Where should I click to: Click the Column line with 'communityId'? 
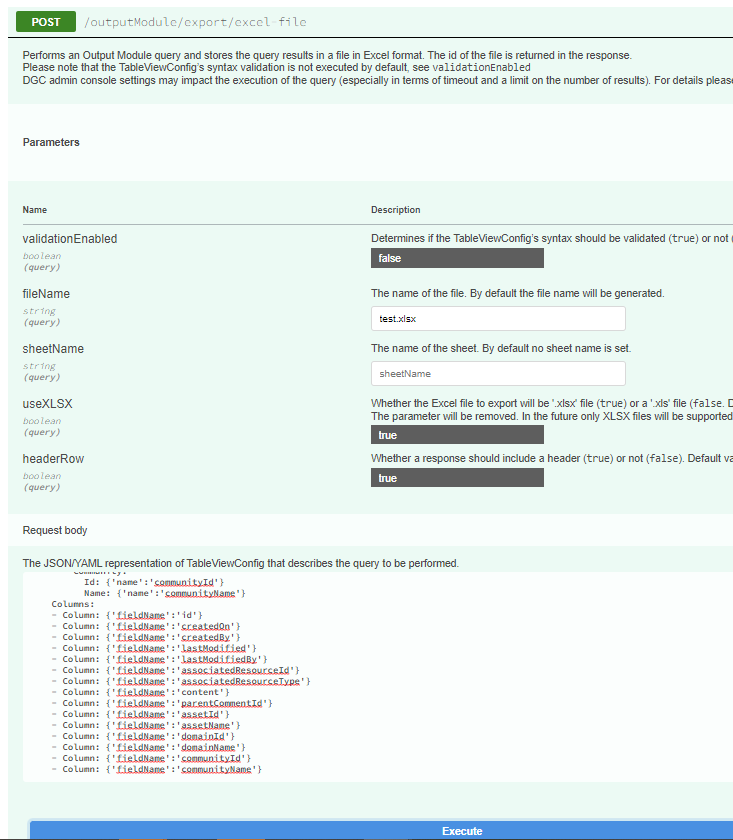pyautogui.click(x=151, y=758)
